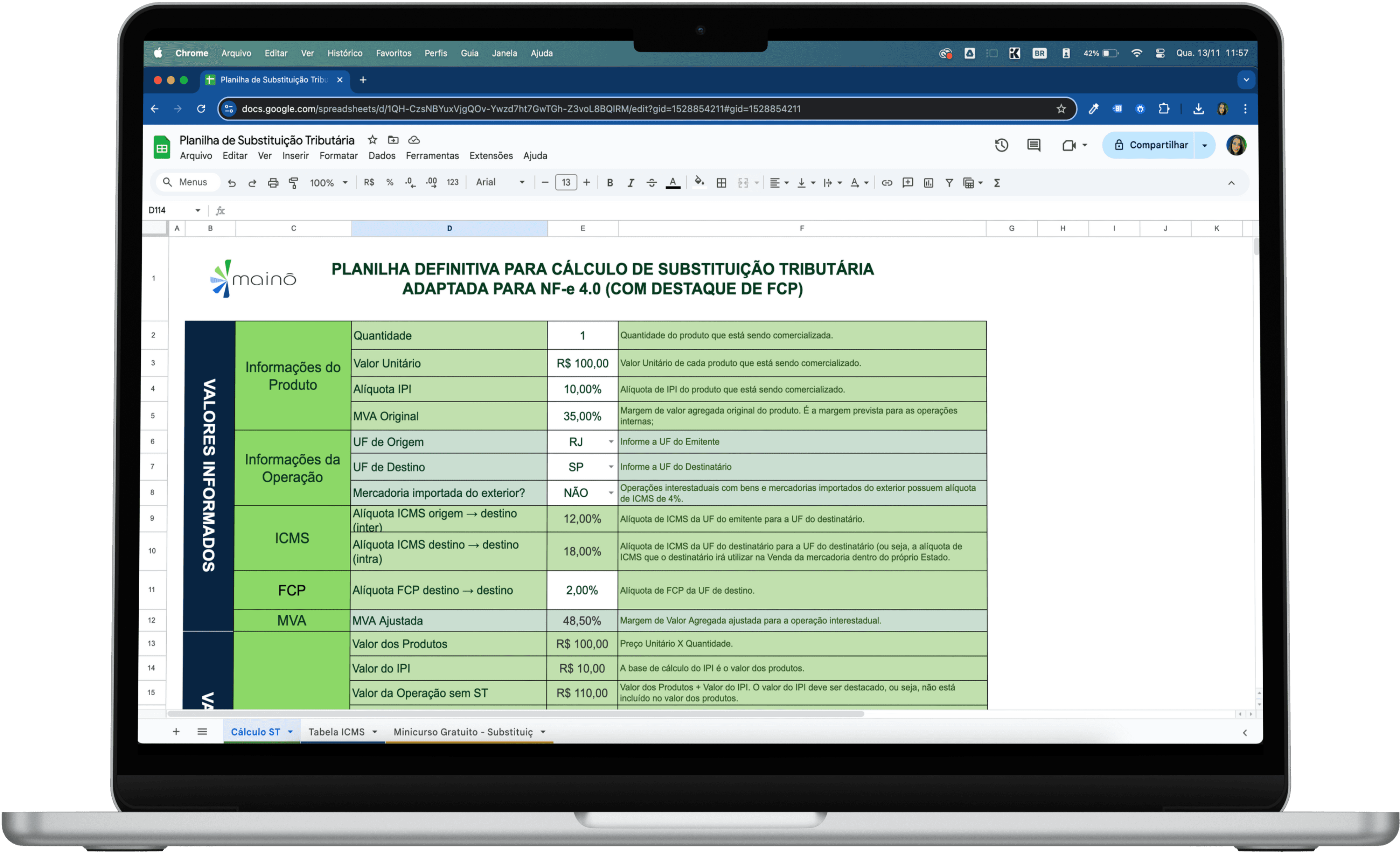Toggle bold formatting

click(610, 183)
